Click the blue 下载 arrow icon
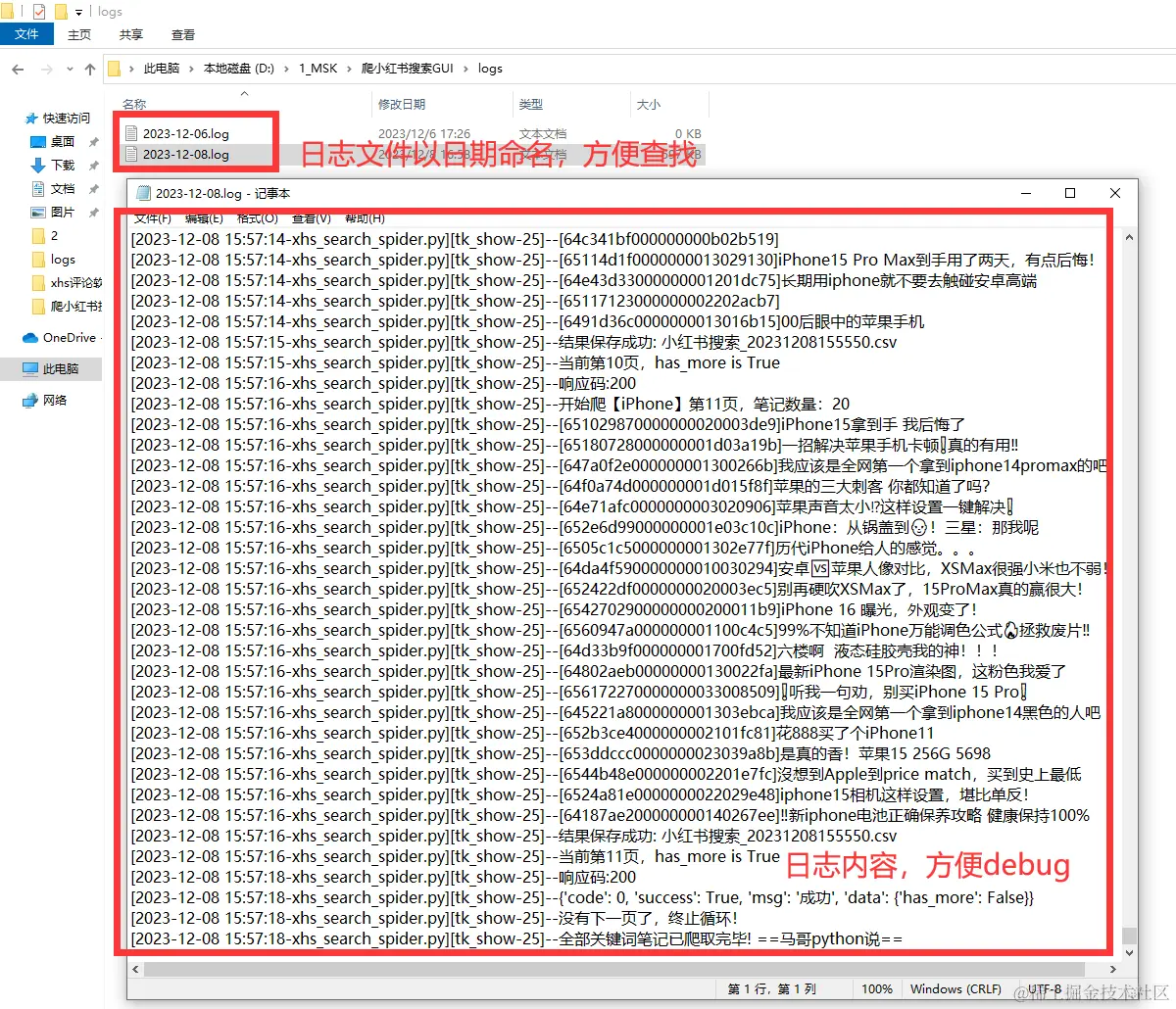The image size is (1176, 1009). pos(38,165)
